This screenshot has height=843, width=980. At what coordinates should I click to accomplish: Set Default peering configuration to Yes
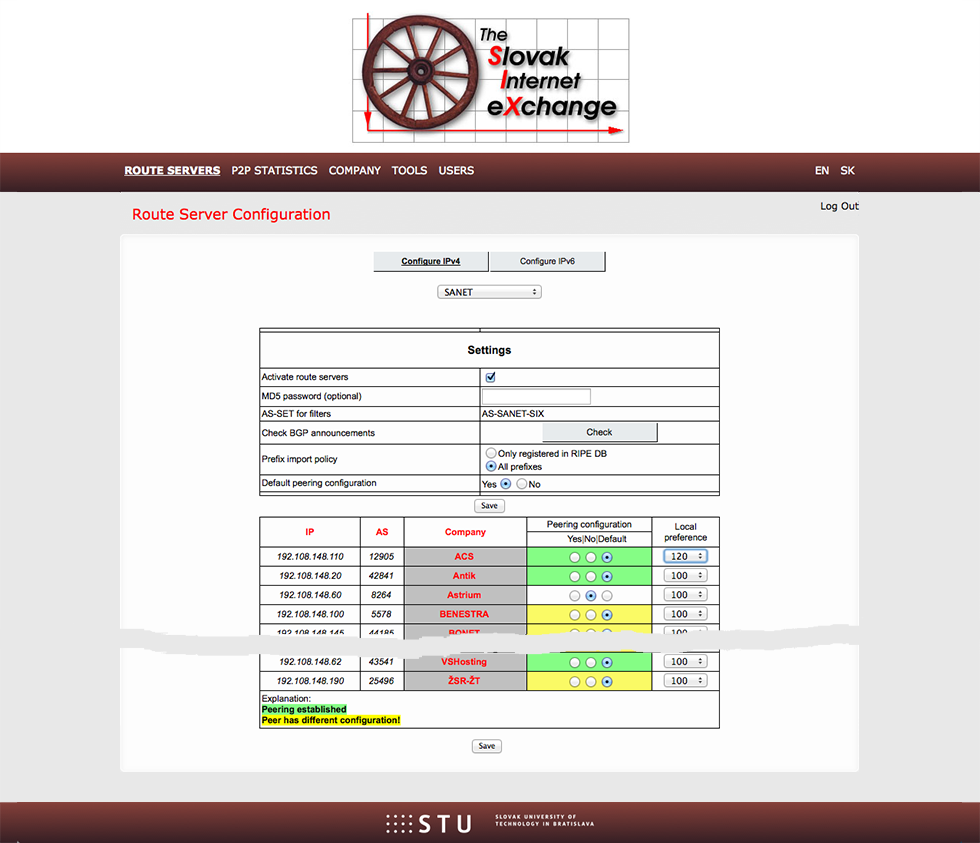pyautogui.click(x=506, y=484)
